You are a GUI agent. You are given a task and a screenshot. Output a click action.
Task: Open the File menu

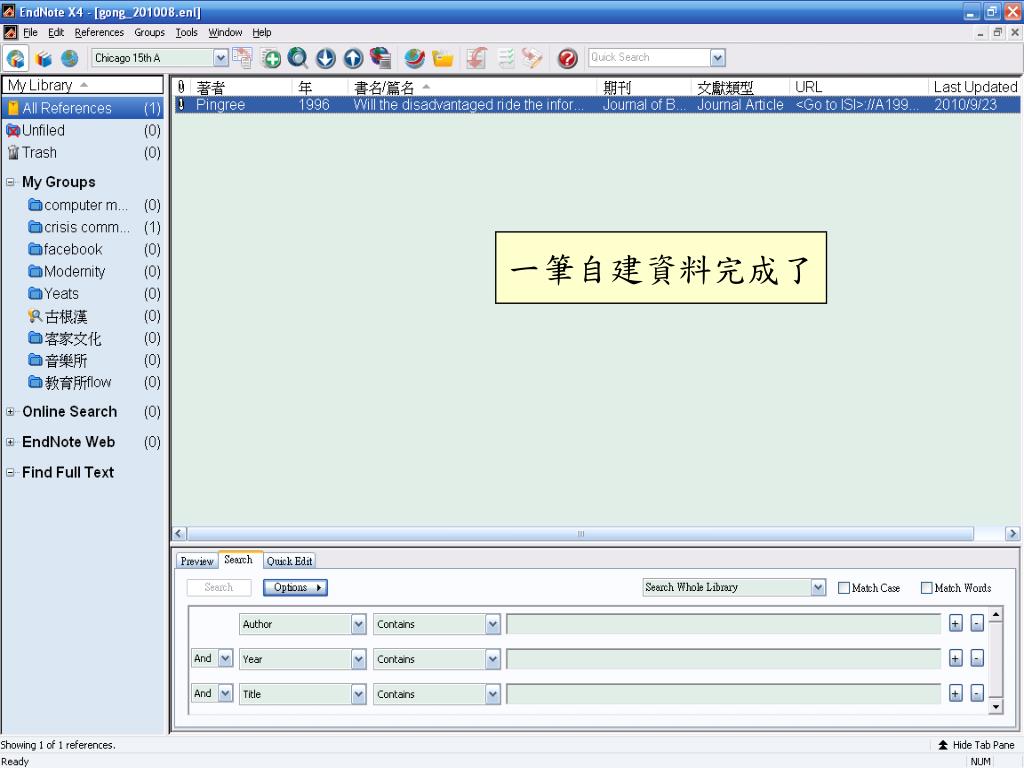[30, 32]
